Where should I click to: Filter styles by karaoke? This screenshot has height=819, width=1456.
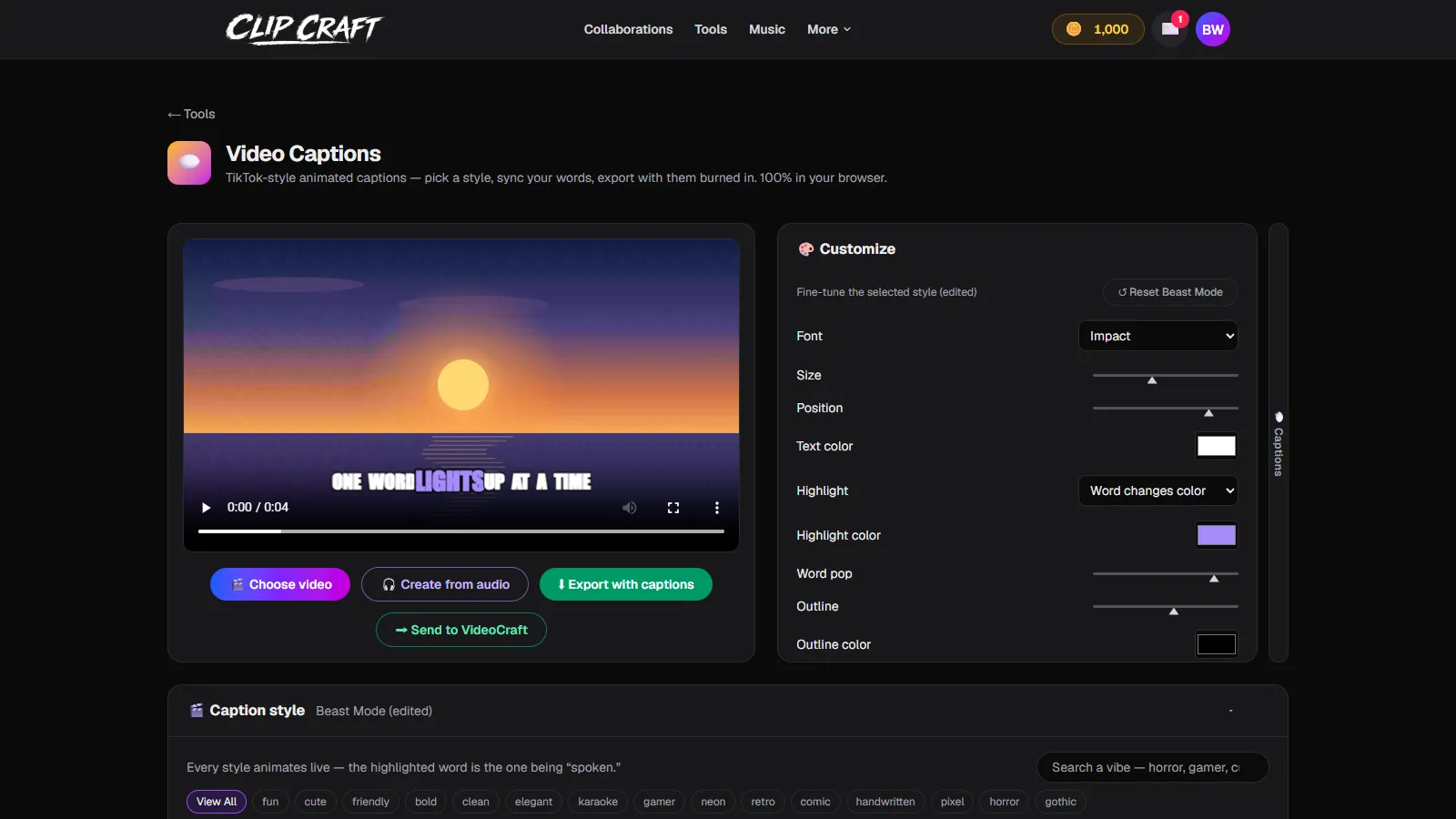[598, 802]
